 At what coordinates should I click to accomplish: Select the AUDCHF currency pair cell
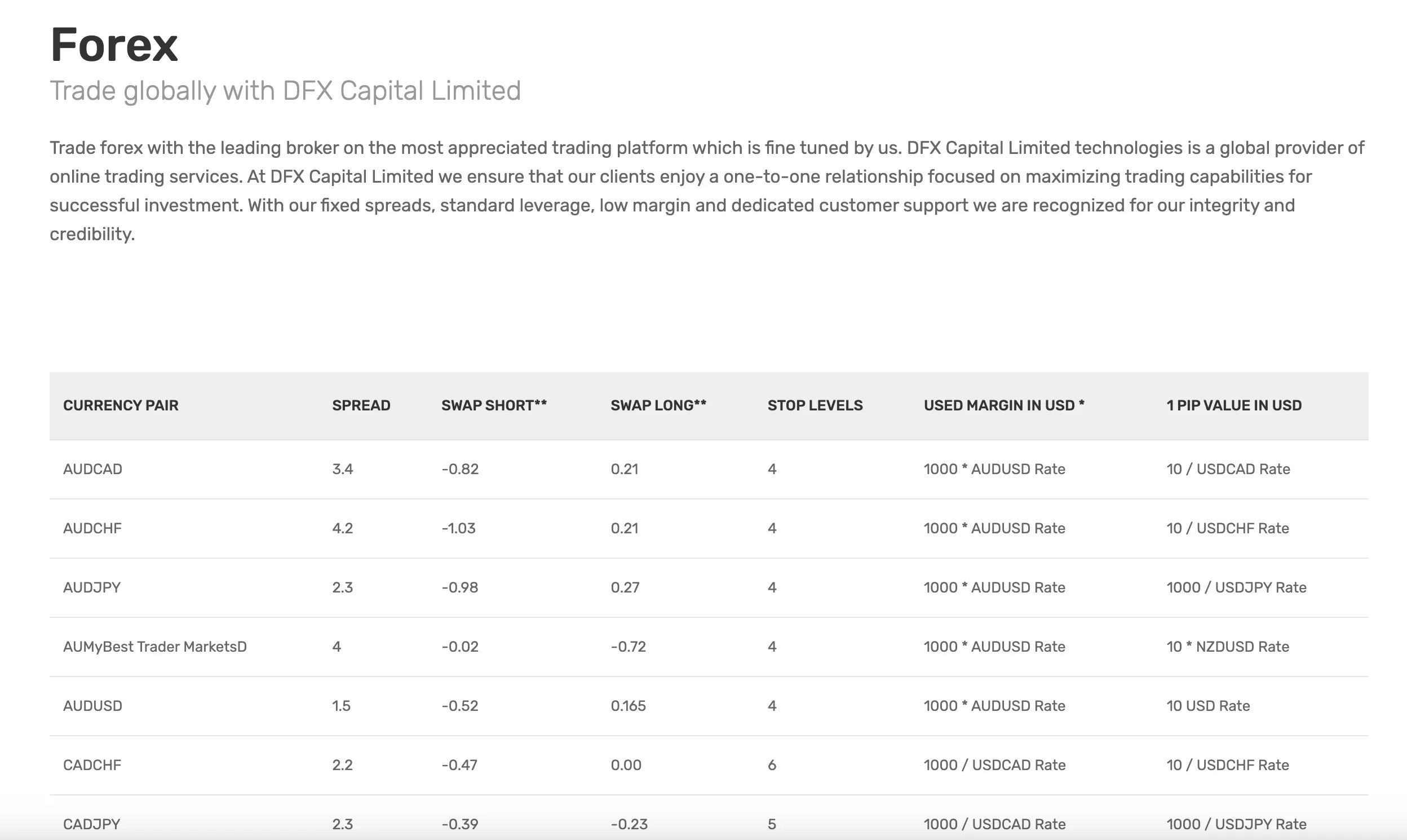[92, 528]
